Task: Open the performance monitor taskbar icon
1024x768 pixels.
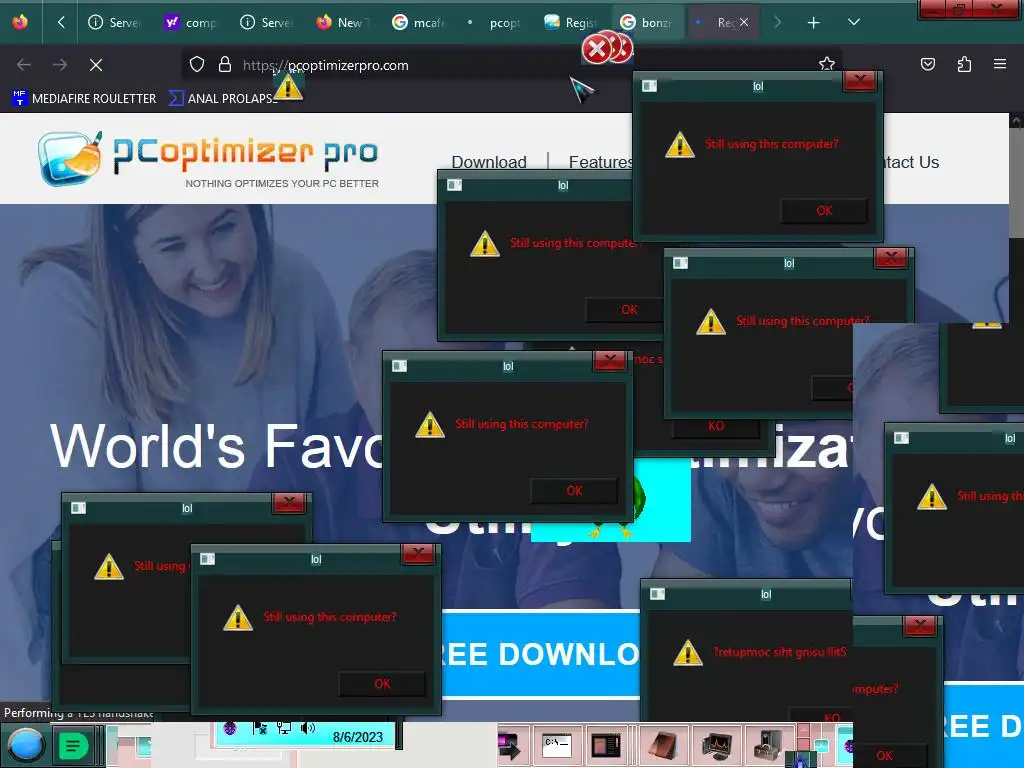Action: (x=716, y=746)
